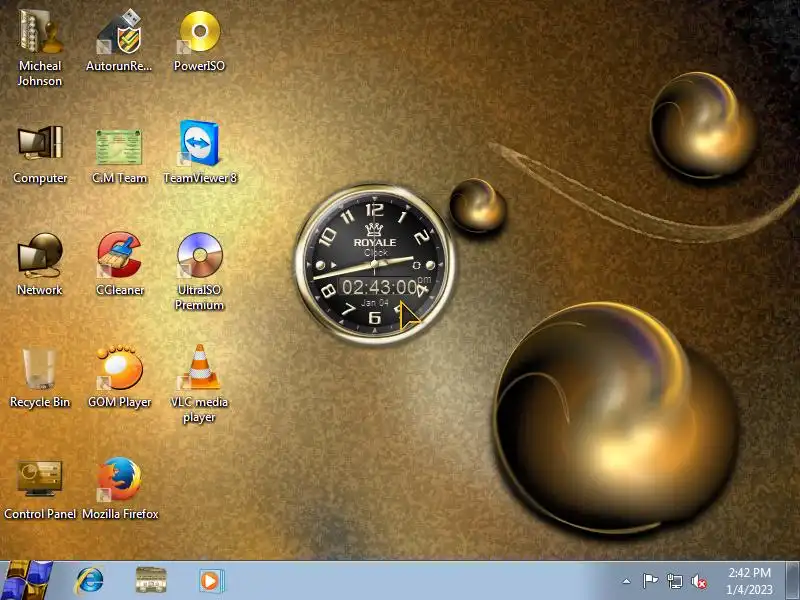Click the Network desktop icon
This screenshot has height=600, width=800.
[x=40, y=264]
